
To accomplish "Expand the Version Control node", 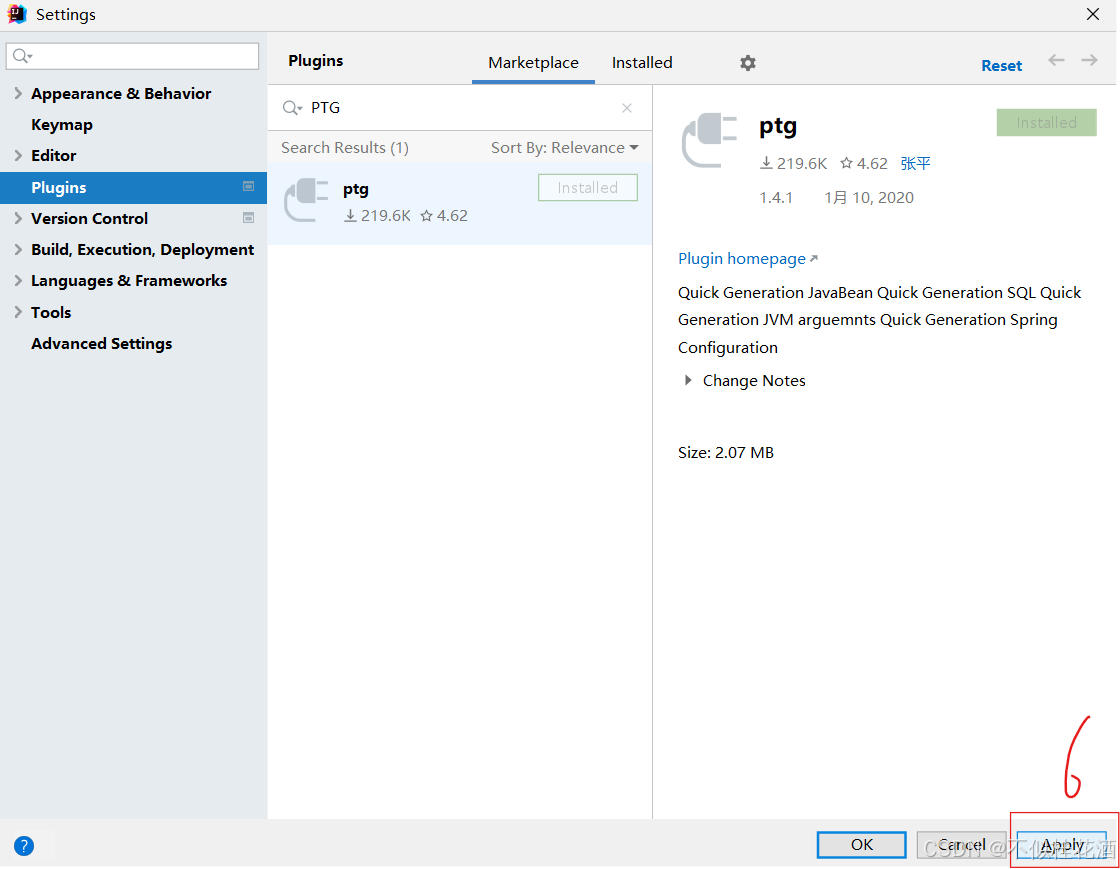I will (x=18, y=218).
